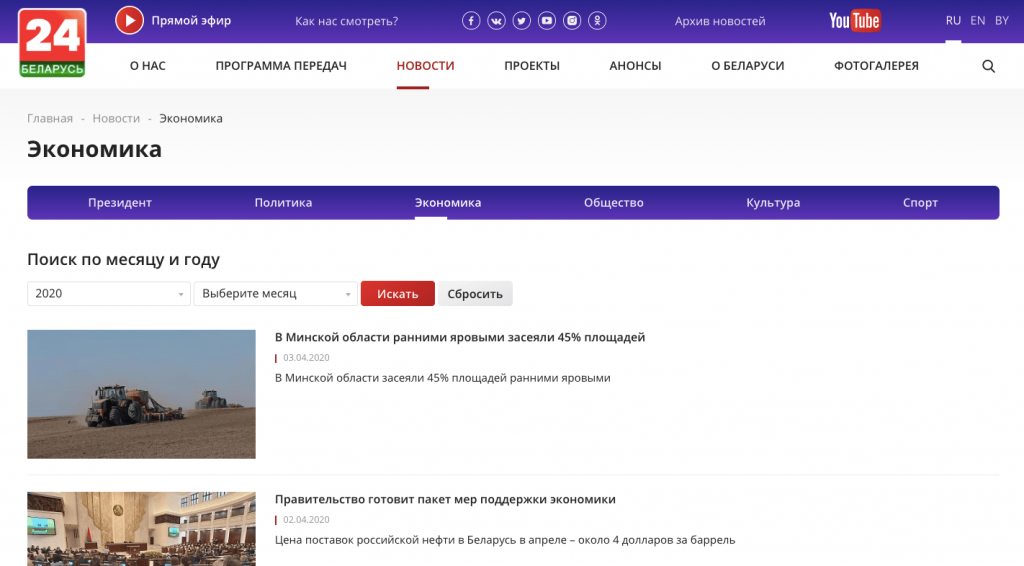Screen dimensions: 1024x566
Task: Open the search magnifier icon
Action: pos(989,66)
